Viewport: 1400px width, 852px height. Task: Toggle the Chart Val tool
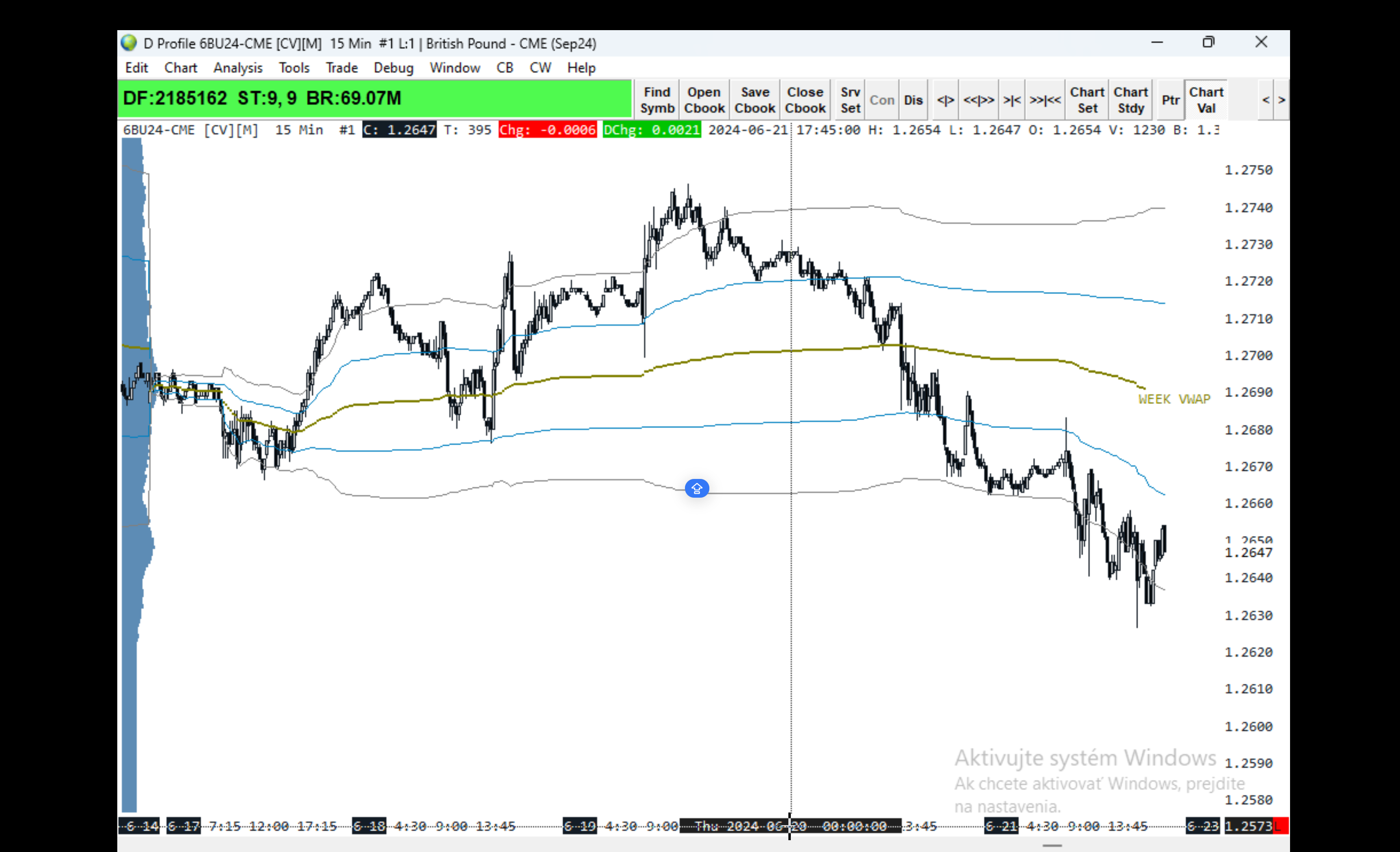pos(1206,100)
